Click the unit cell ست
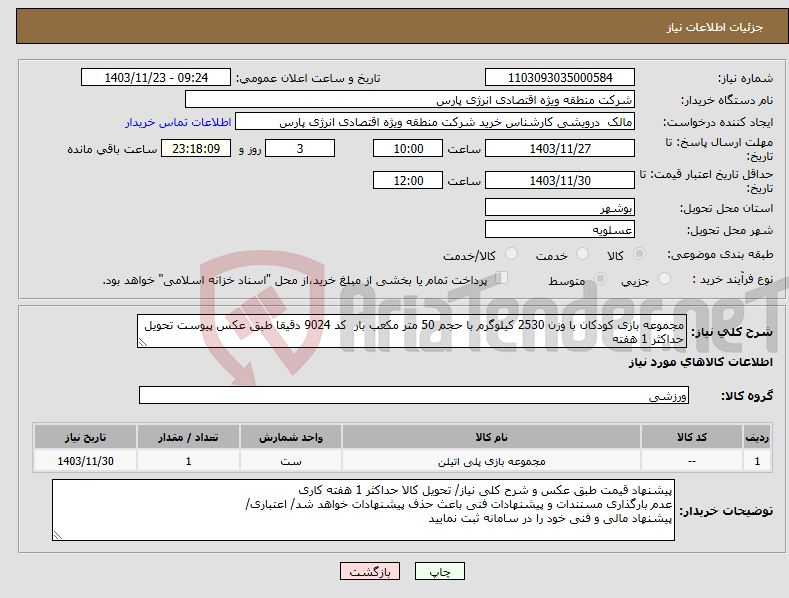 pyautogui.click(x=291, y=461)
